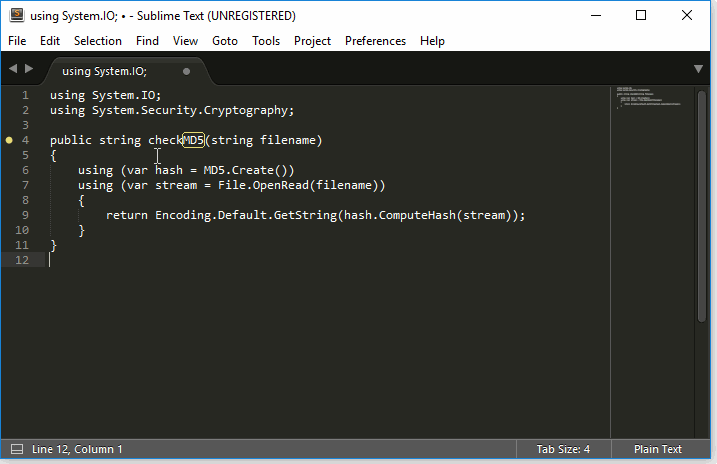Open the Edit menu
This screenshot has width=717, height=464.
50,41
